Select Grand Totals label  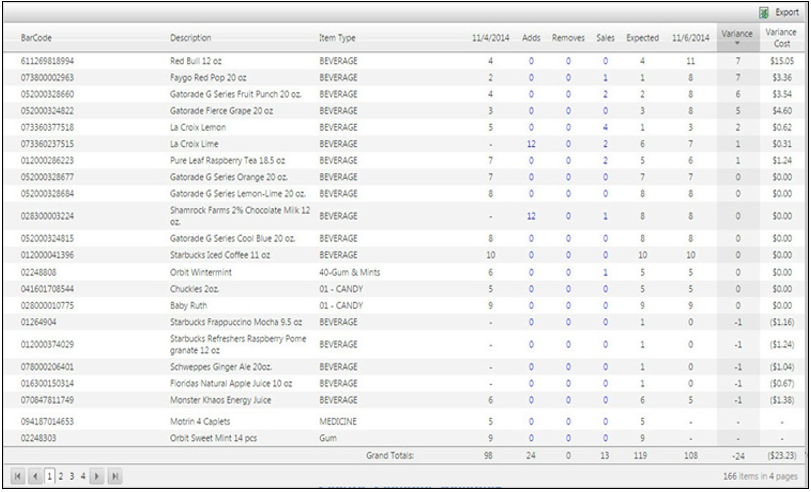[x=391, y=455]
